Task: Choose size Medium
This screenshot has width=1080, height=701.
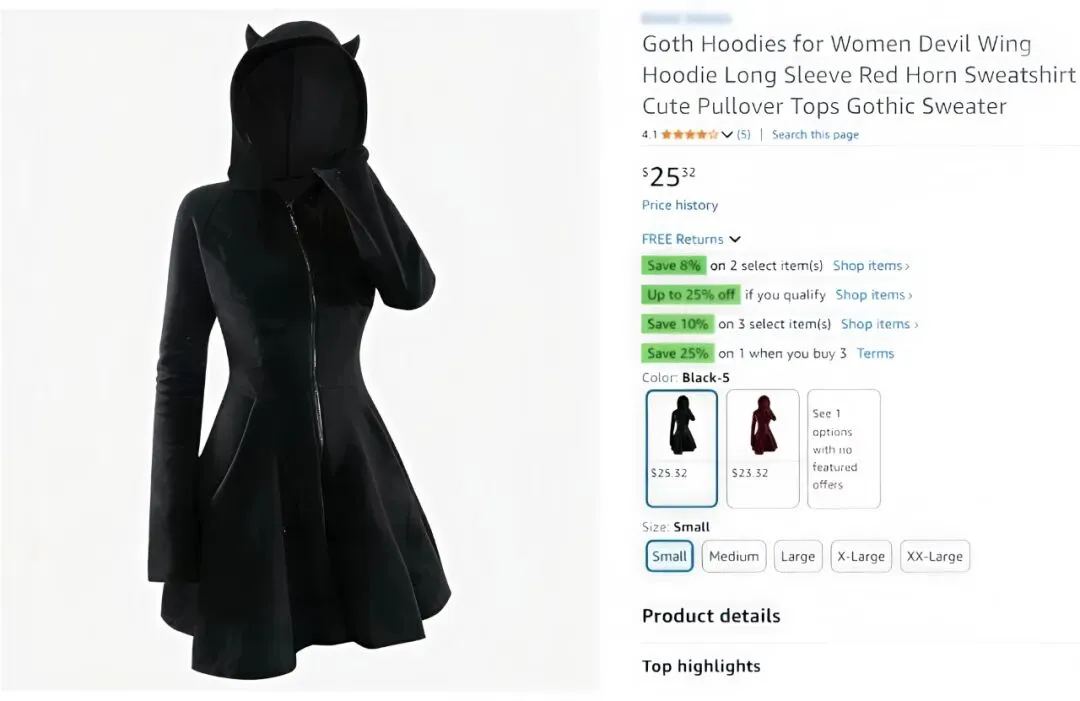Action: [x=734, y=556]
